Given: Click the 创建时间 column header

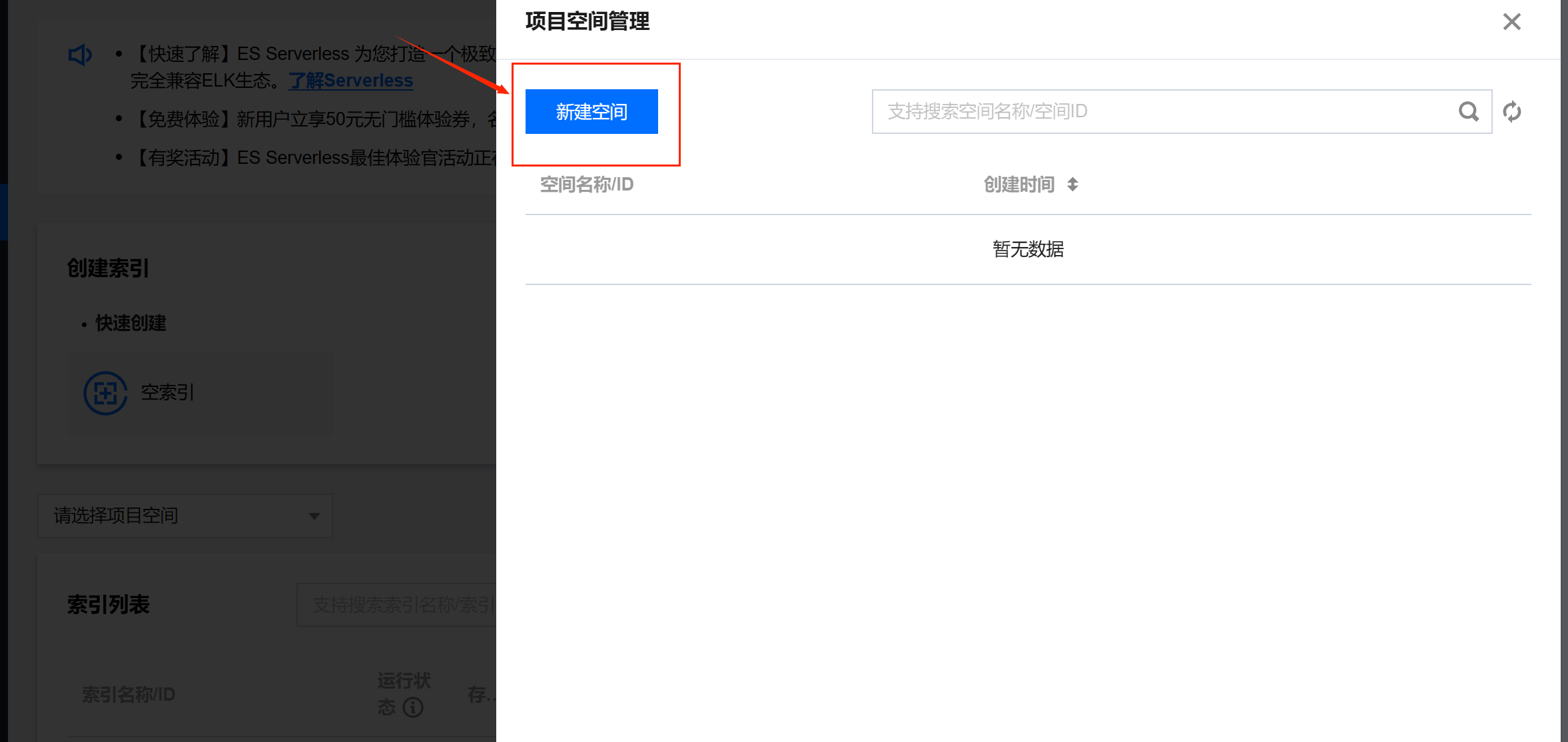Looking at the screenshot, I should point(1018,185).
